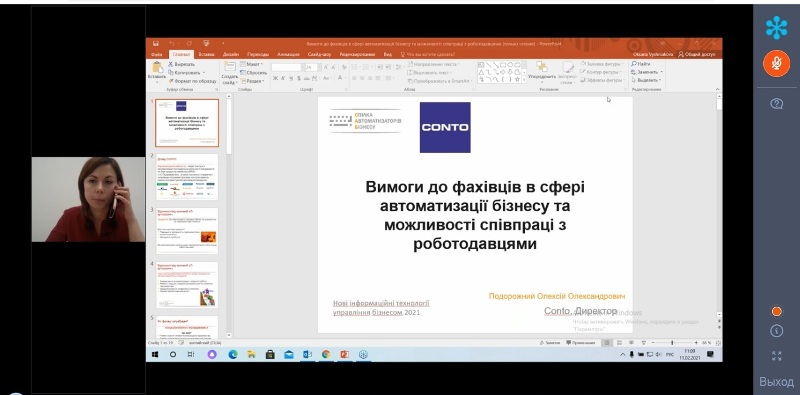Click the zoom slider in status bar
Screen dimensions: 800x395
pyautogui.click(x=673, y=343)
